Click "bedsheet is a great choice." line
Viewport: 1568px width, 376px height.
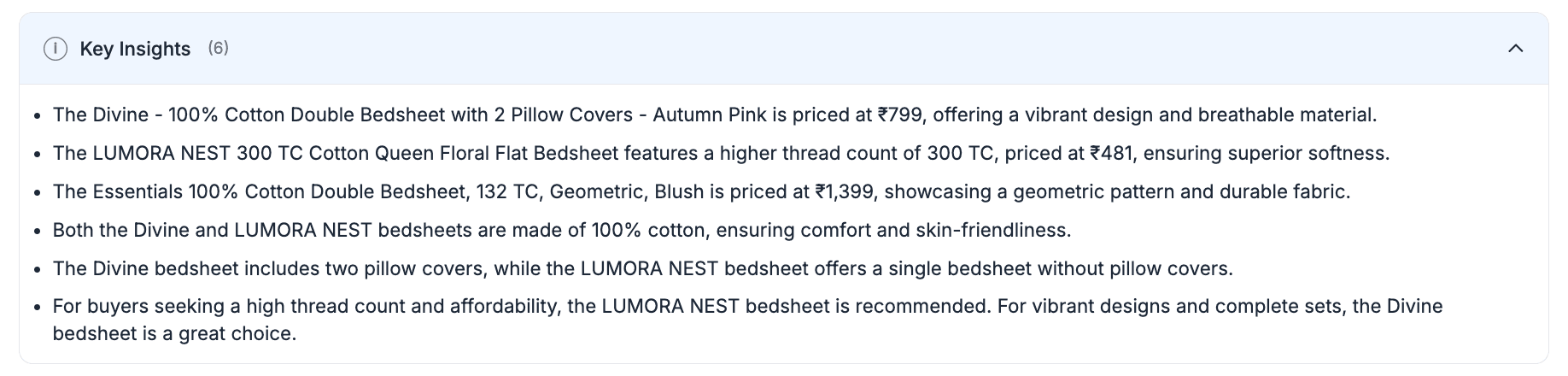(174, 333)
